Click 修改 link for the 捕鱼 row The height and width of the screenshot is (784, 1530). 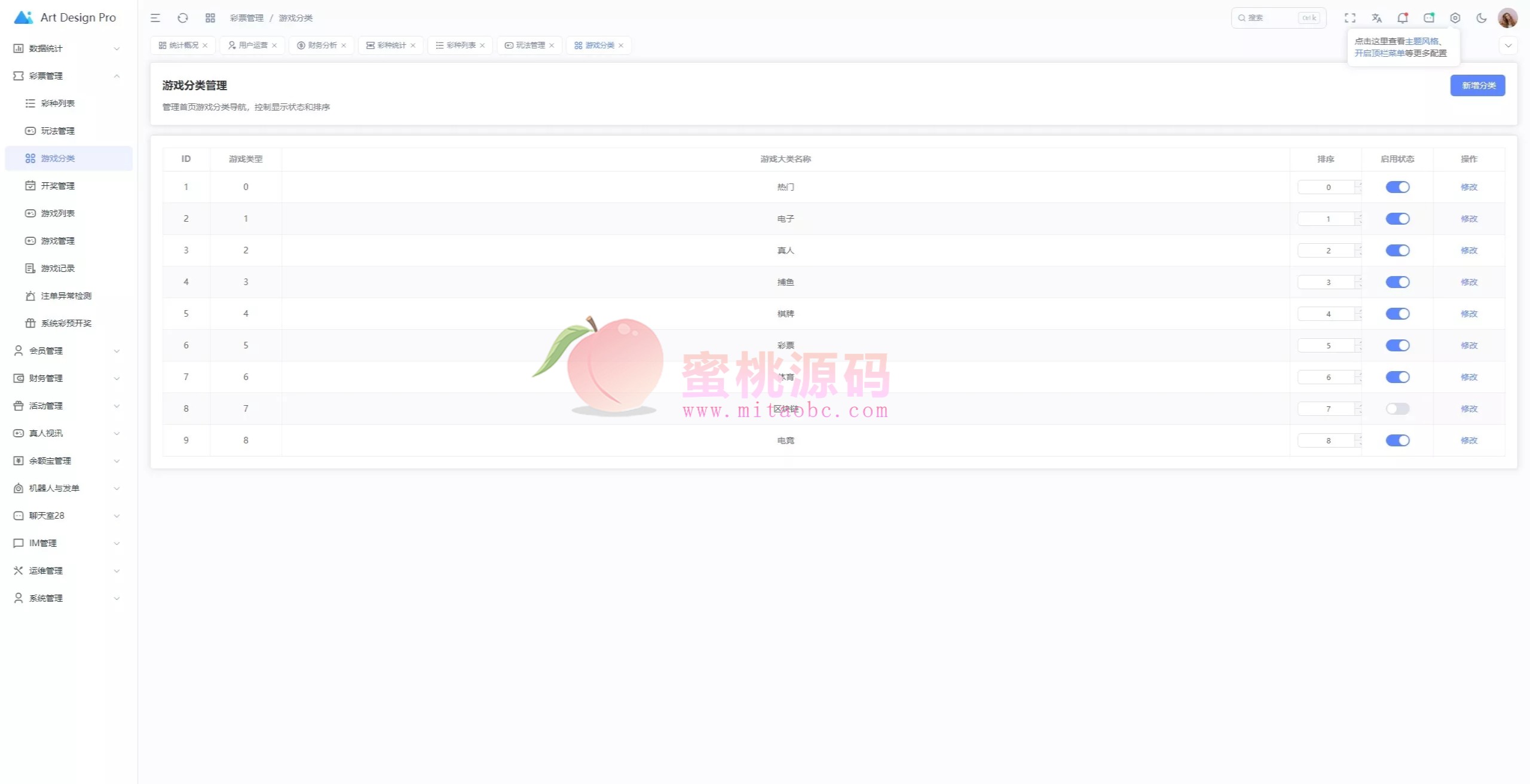click(x=1468, y=282)
